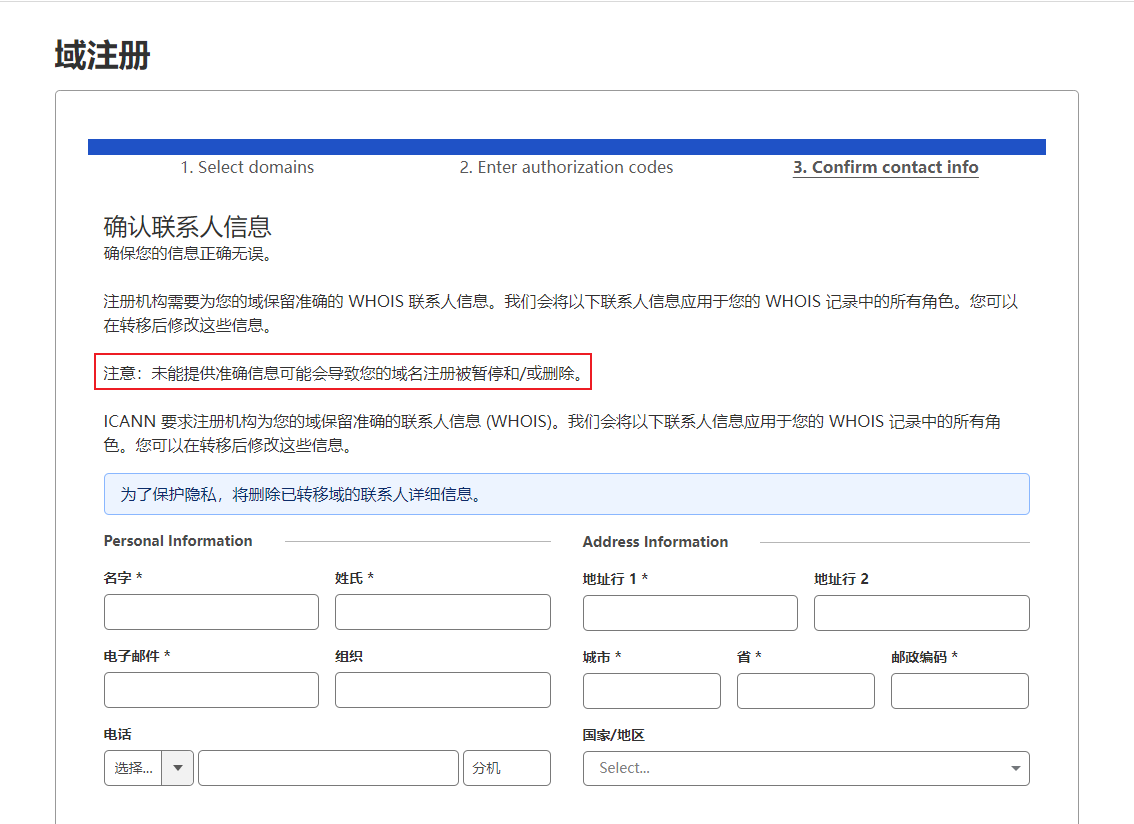1134x824 pixels.
Task: Click the 注册机构需要为您的域保留 WHOIS paragraph
Action: point(560,313)
